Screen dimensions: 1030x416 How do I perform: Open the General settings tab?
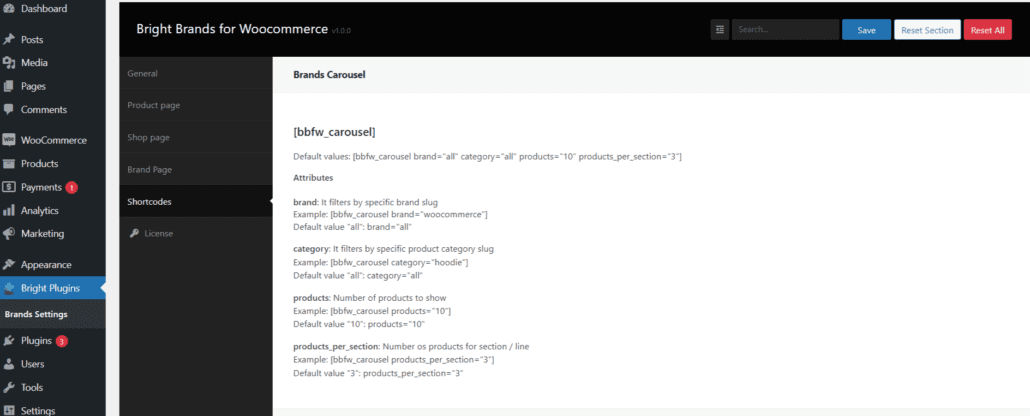pos(143,73)
